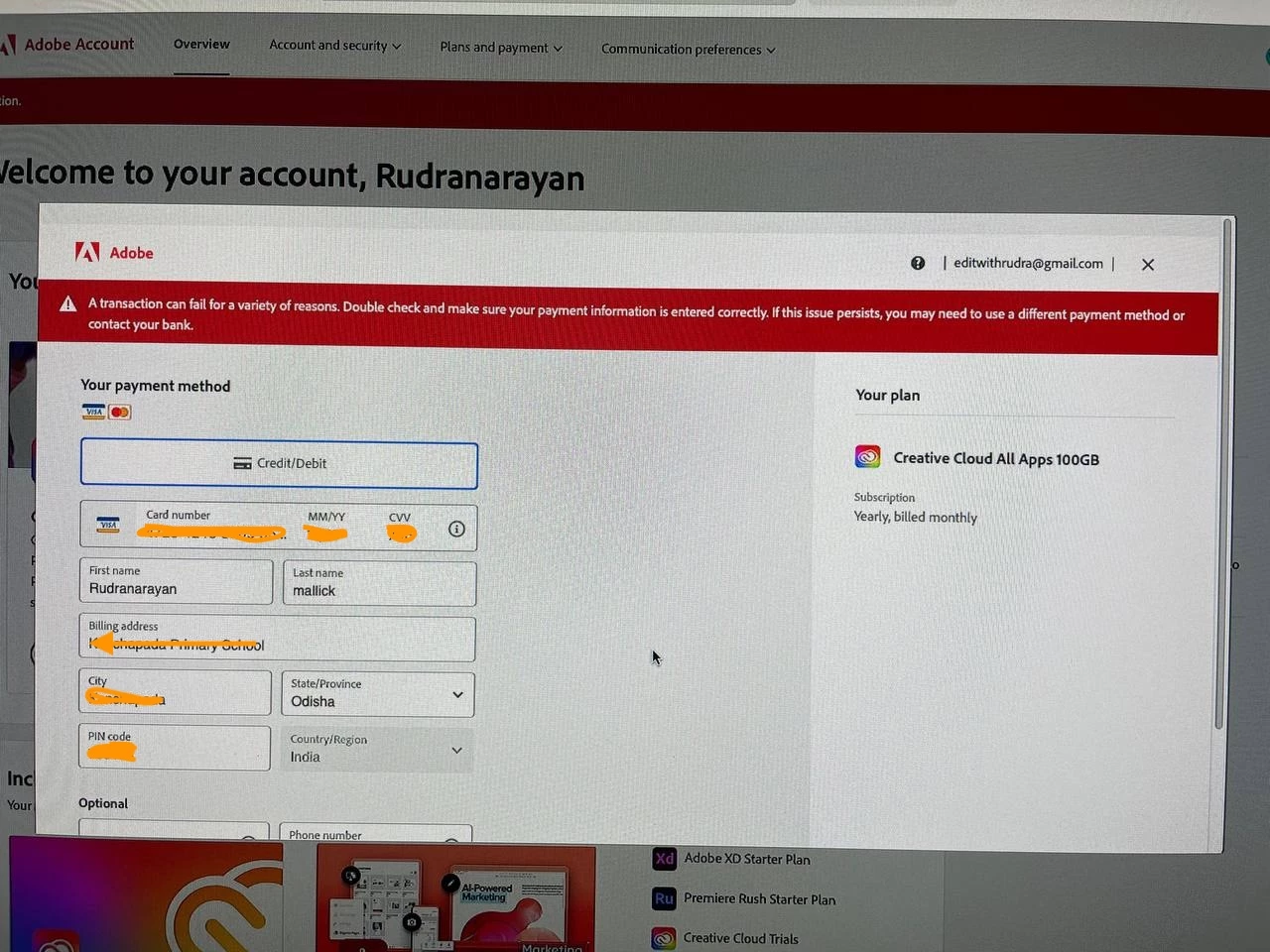Open the Country/Region dropdown

[377, 750]
